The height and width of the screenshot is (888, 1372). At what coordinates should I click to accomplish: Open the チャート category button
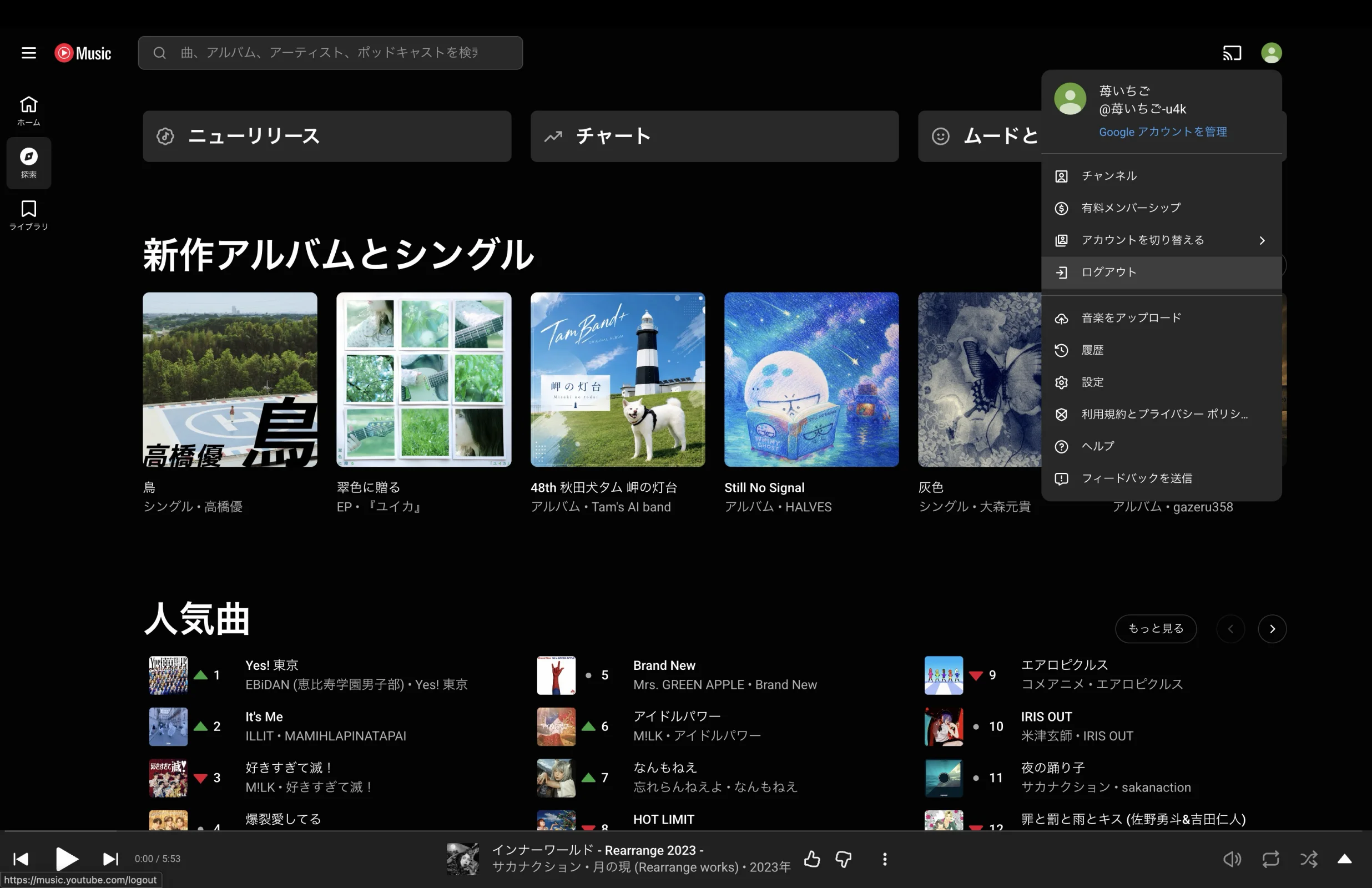[x=714, y=137]
